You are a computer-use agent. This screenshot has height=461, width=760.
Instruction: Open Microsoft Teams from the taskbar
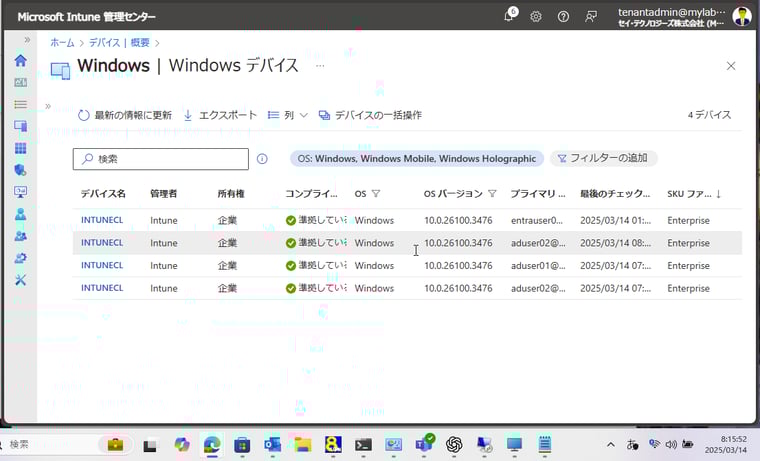pos(424,444)
